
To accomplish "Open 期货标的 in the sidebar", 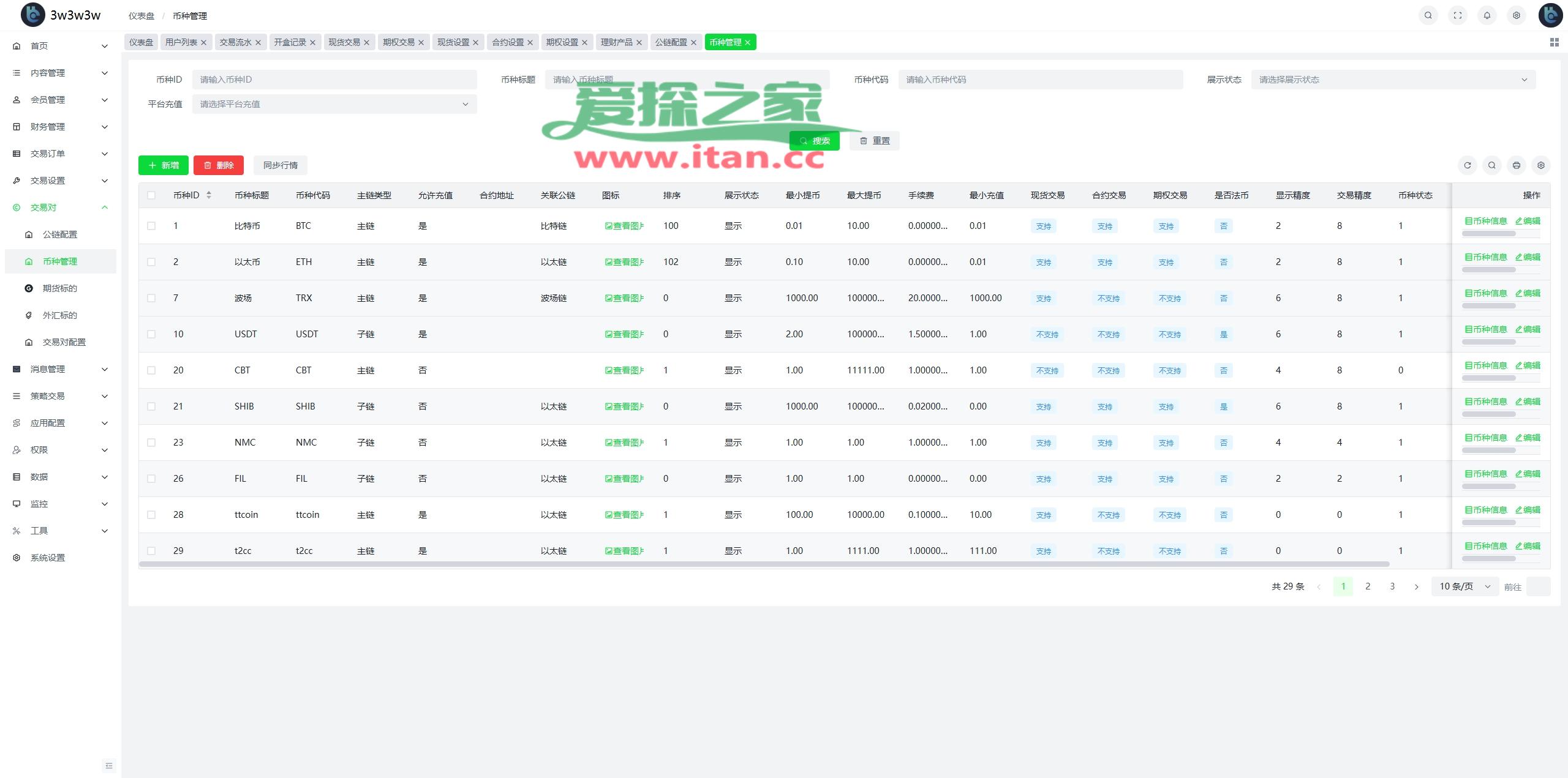I will tap(59, 288).
